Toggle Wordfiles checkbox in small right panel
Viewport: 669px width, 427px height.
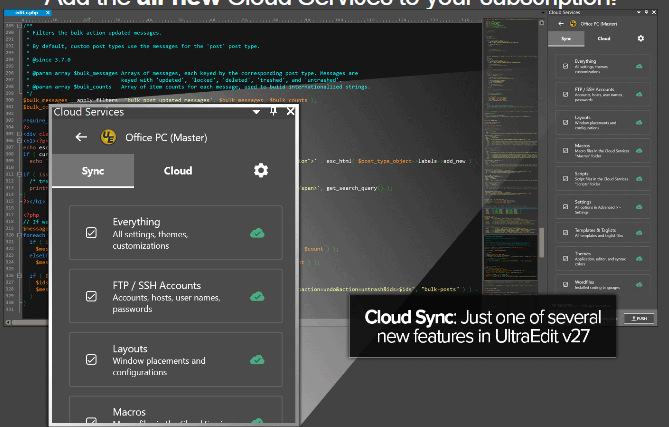click(565, 285)
